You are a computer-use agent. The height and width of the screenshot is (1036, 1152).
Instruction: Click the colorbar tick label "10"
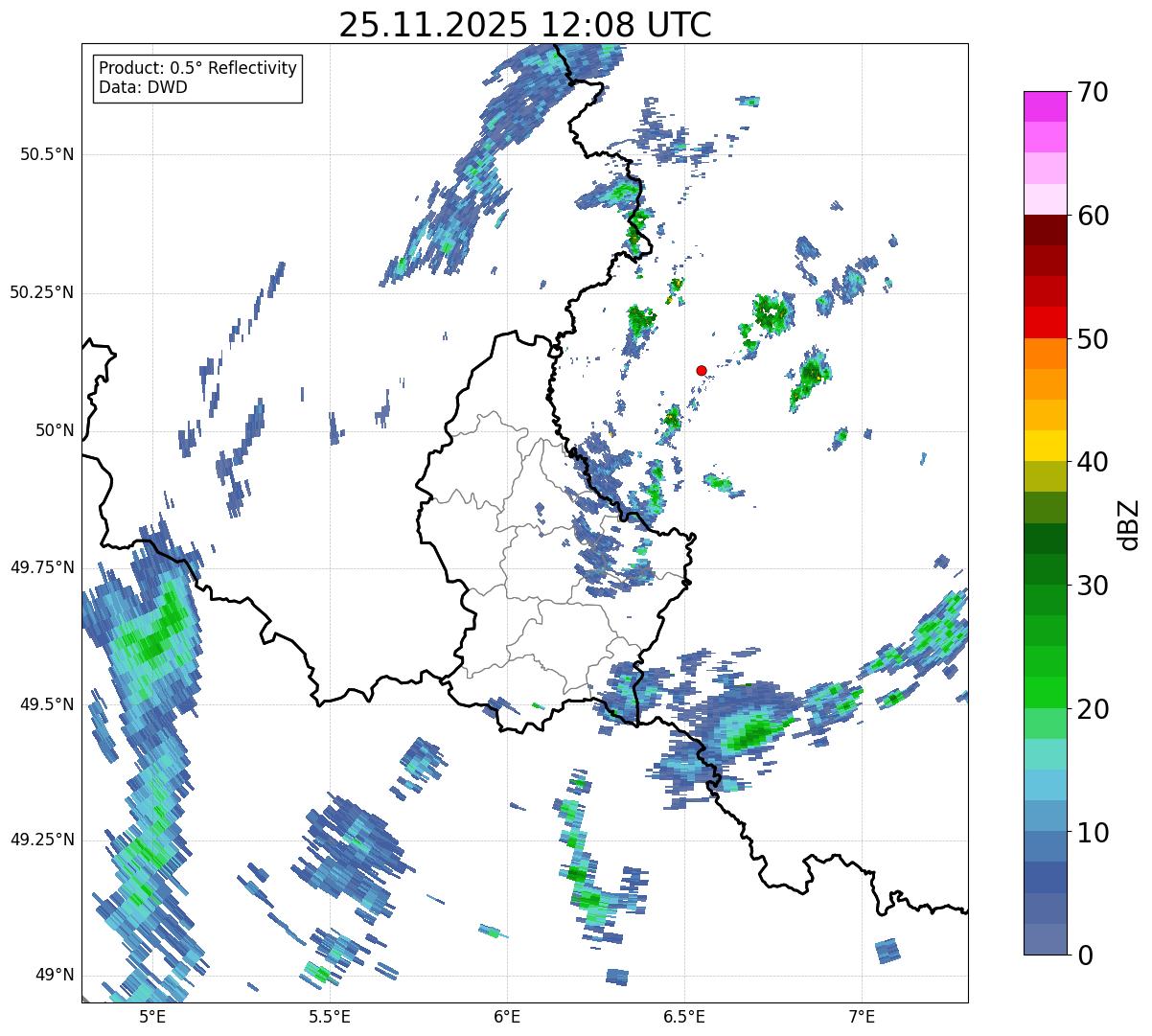(1093, 833)
